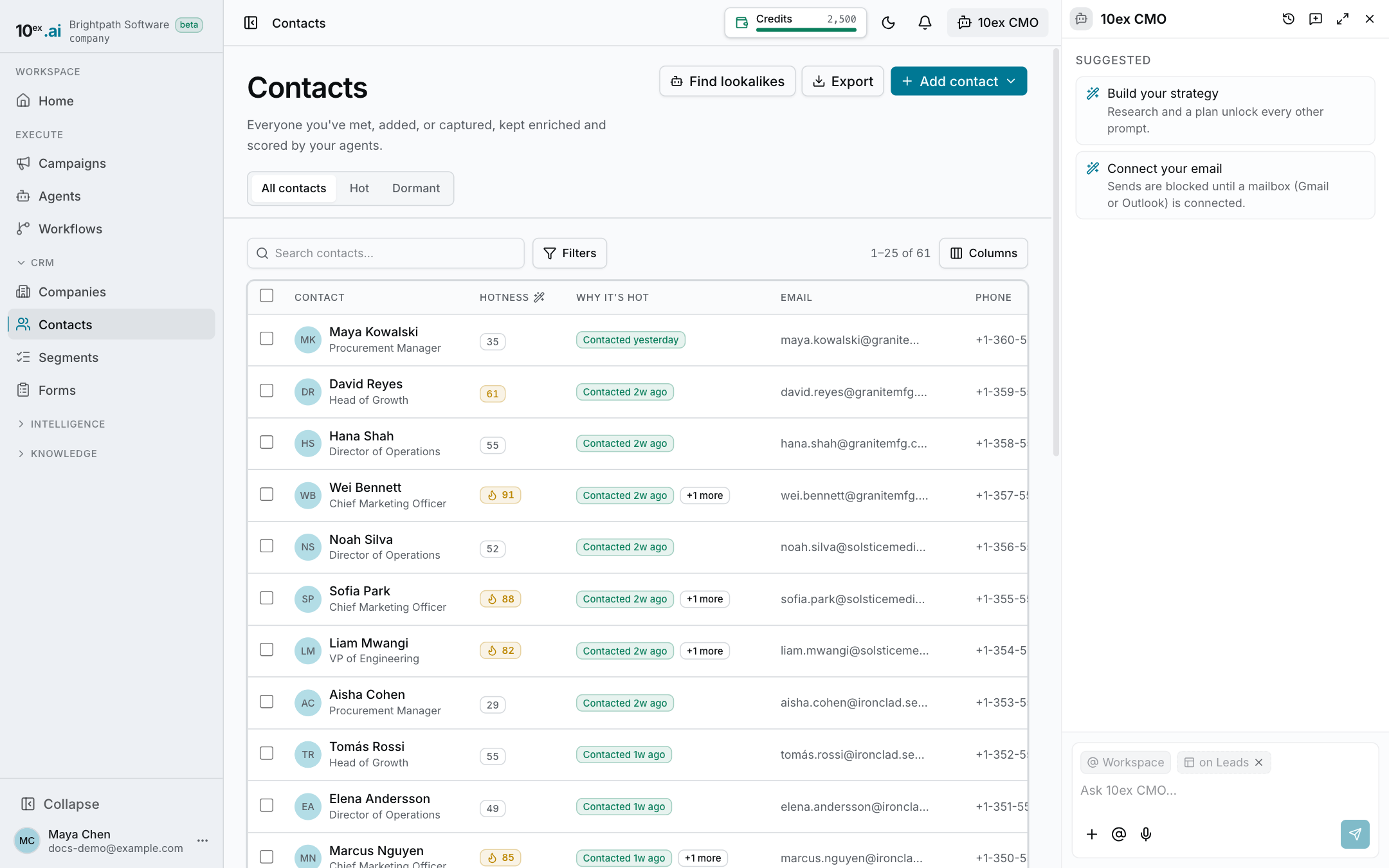
Task: Switch to the Hot tab
Action: pos(359,188)
